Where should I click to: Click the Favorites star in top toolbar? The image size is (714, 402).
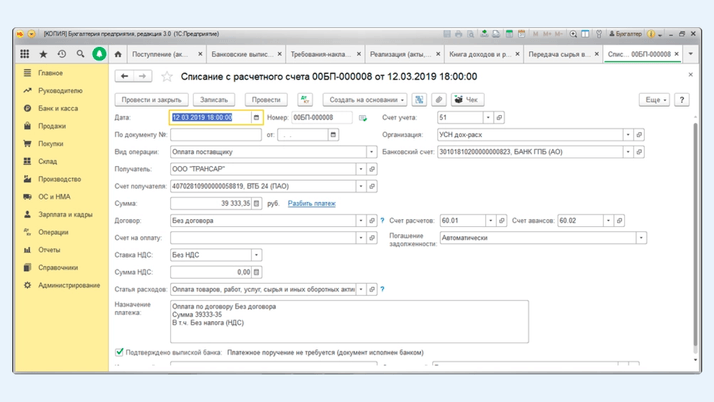43,54
